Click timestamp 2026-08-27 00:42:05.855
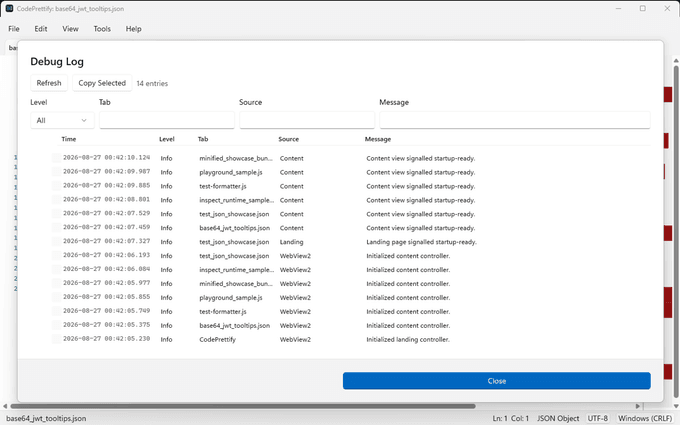This screenshot has height=425, width=680. click(107, 297)
